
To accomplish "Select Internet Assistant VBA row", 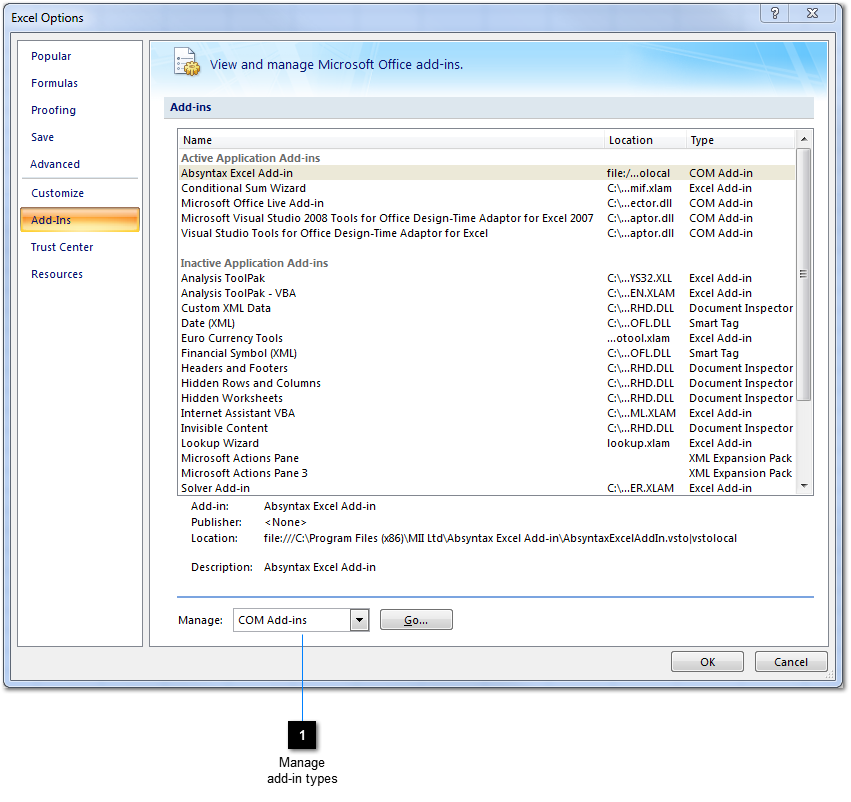I will click(487, 413).
